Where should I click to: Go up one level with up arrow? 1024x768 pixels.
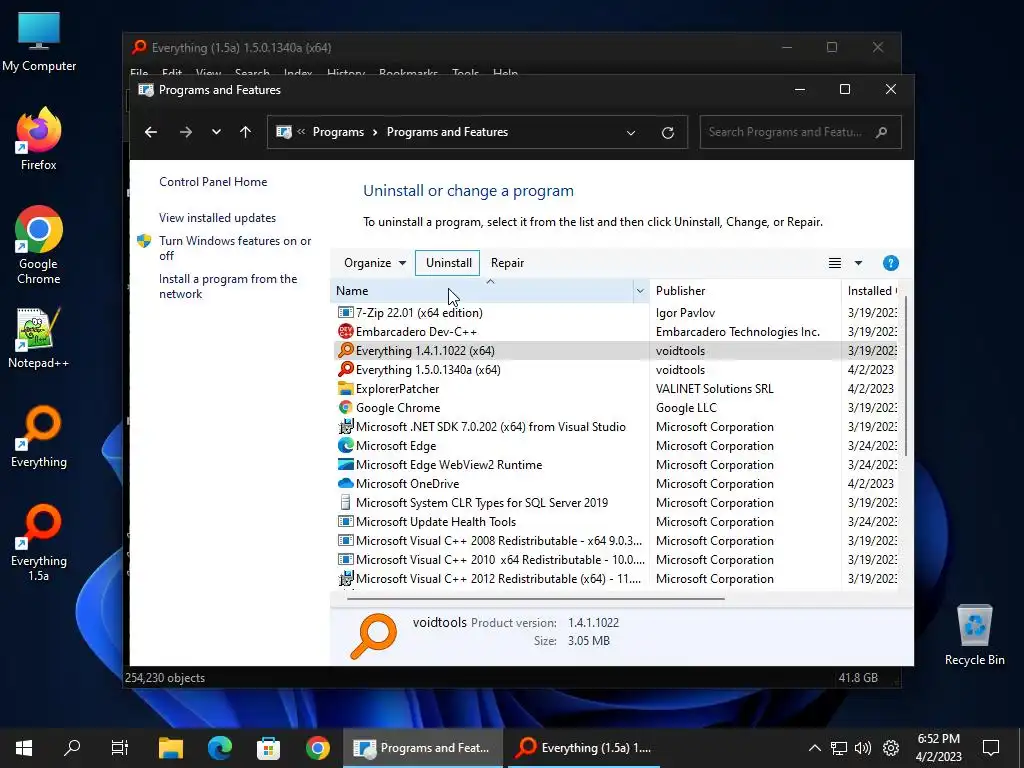(246, 132)
